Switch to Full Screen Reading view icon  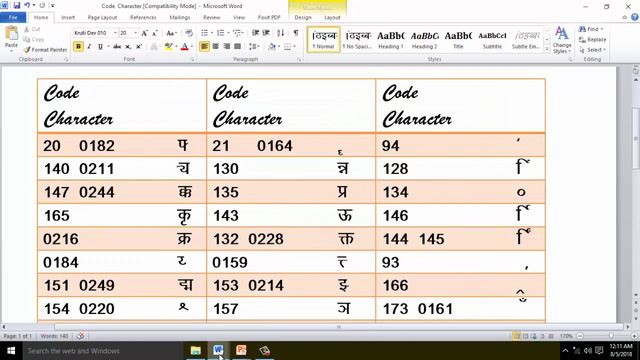pyautogui.click(x=525, y=336)
